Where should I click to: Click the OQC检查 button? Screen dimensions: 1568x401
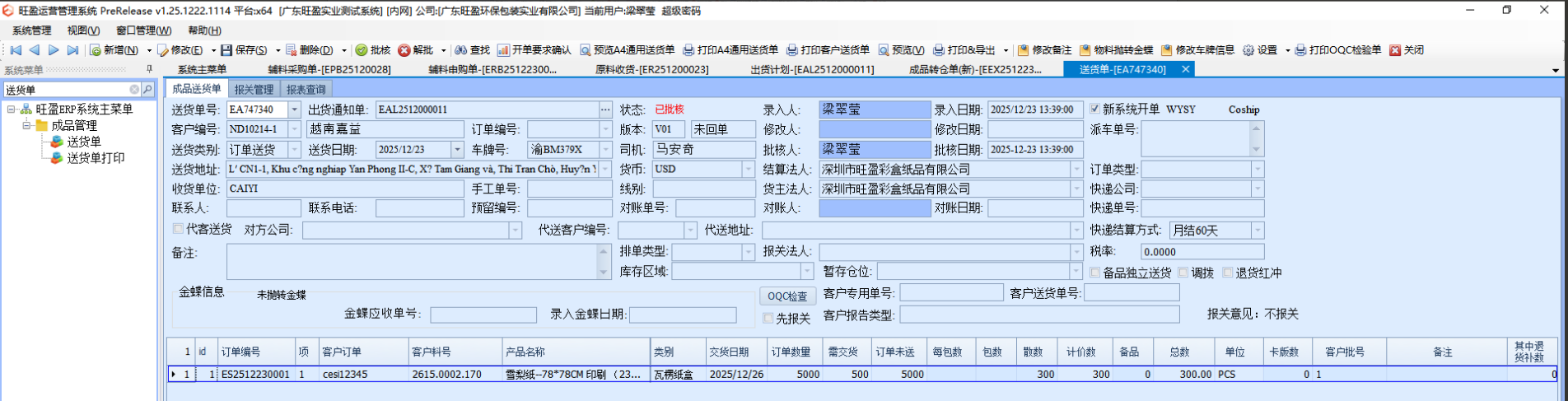[787, 296]
